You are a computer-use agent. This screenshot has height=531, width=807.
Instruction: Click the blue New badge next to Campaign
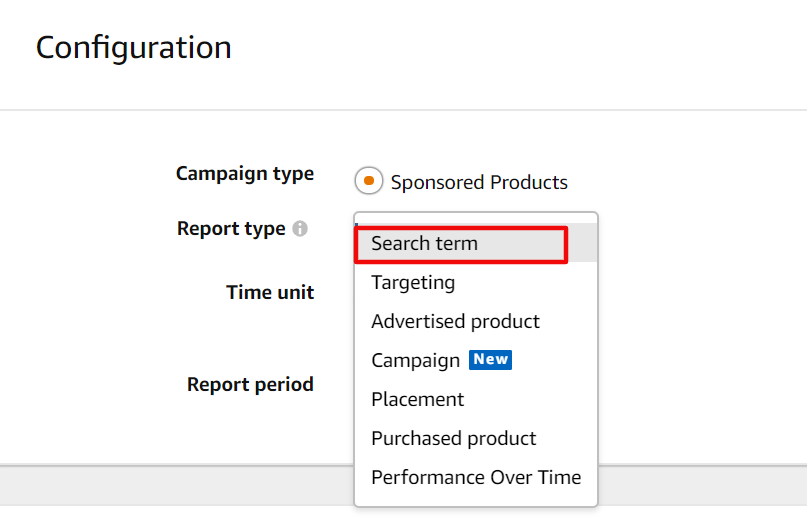tap(490, 359)
